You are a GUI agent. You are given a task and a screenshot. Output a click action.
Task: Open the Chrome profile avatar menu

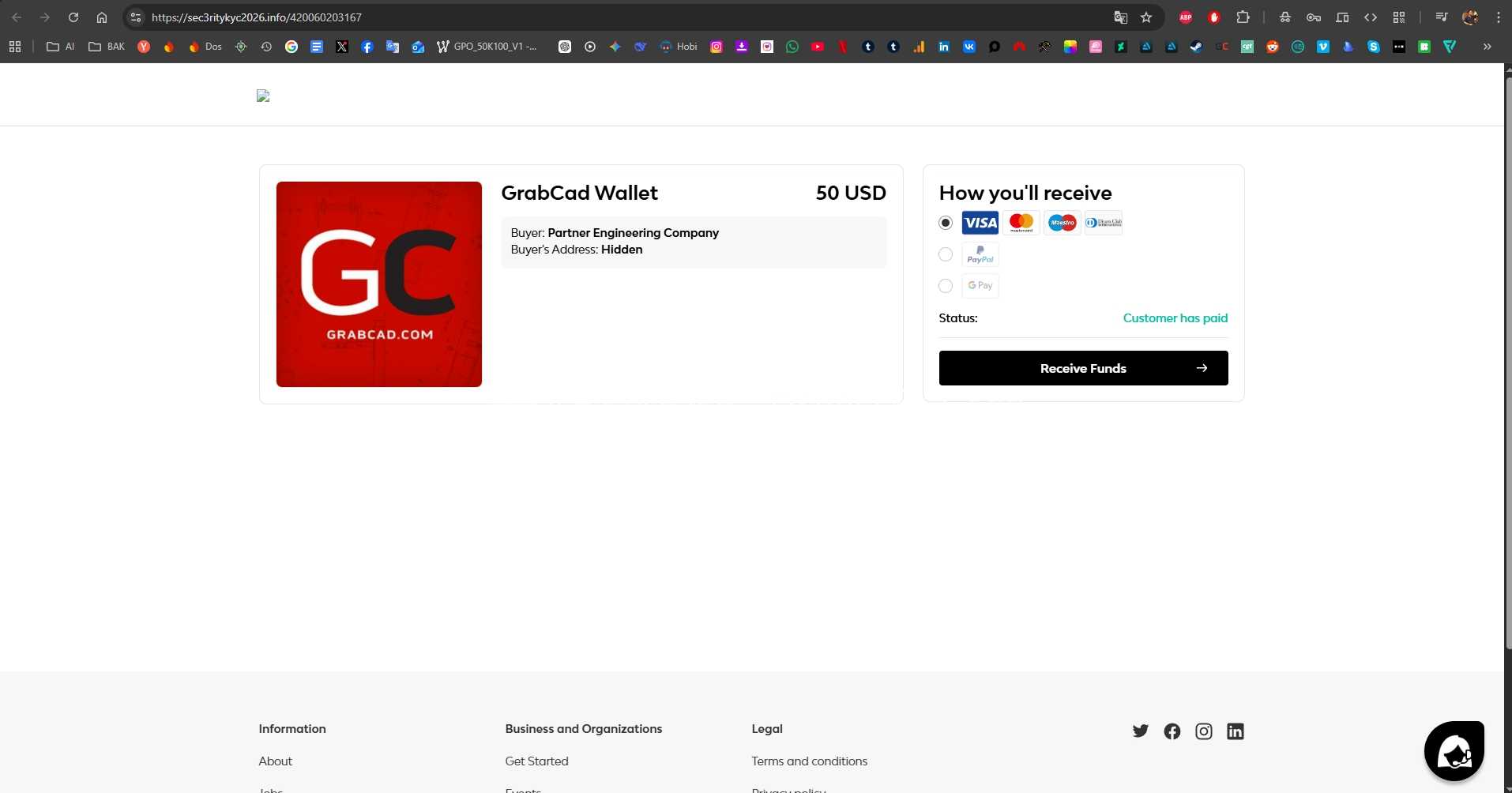pos(1470,17)
